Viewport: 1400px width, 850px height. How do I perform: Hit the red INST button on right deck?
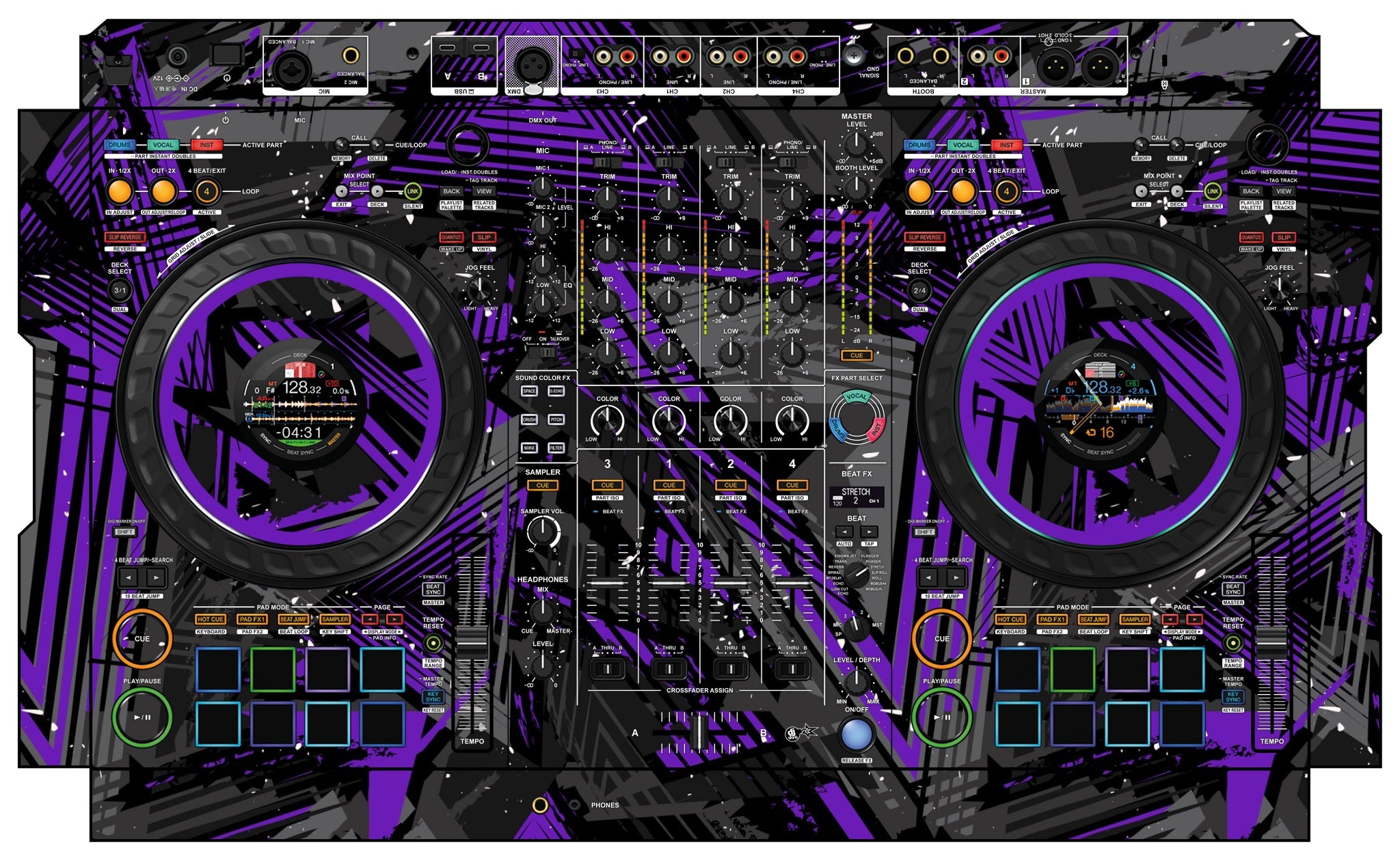(1006, 145)
